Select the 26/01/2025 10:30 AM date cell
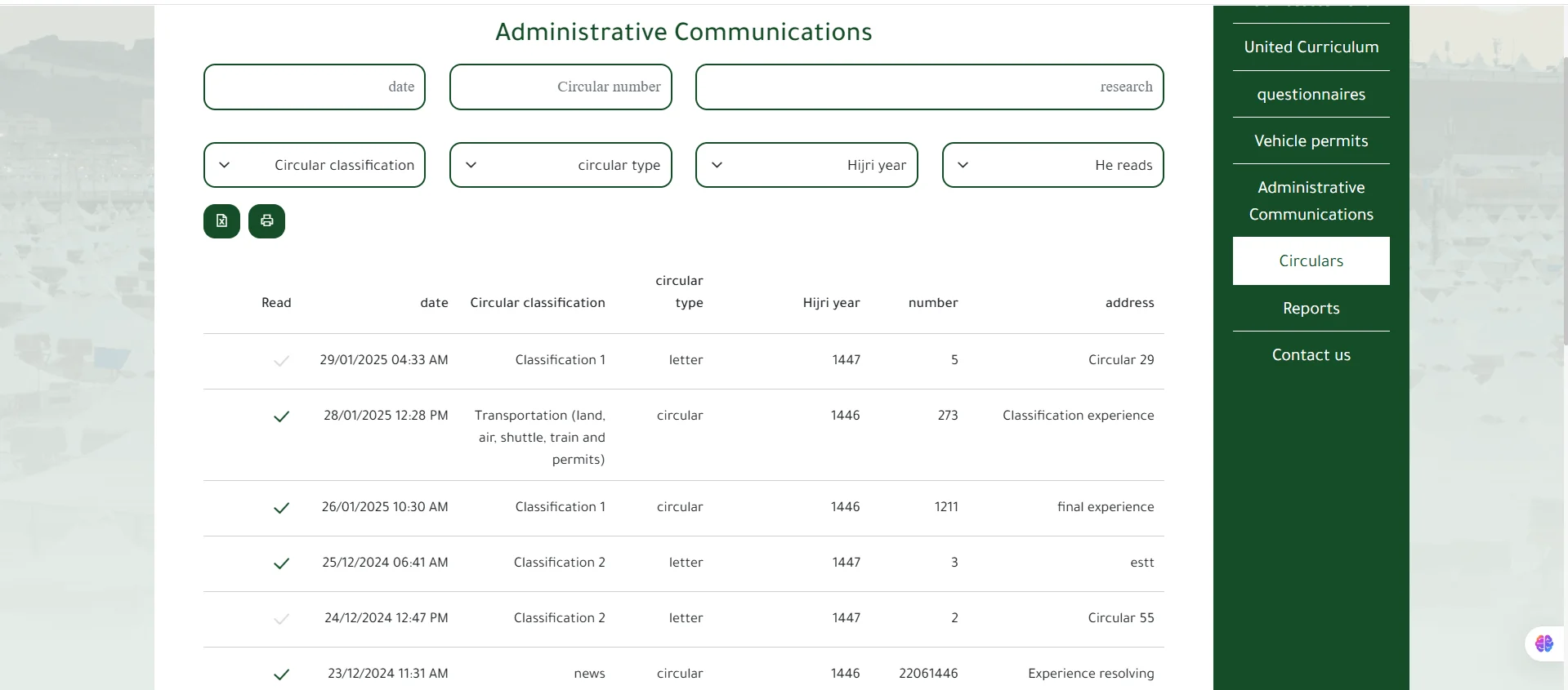The height and width of the screenshot is (690, 1568). tap(385, 507)
